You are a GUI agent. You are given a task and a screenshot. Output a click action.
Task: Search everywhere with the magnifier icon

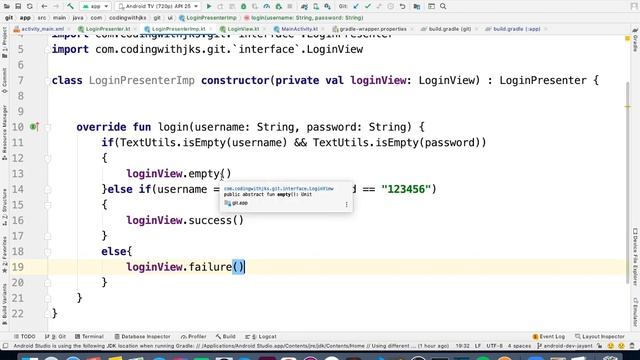443,7
